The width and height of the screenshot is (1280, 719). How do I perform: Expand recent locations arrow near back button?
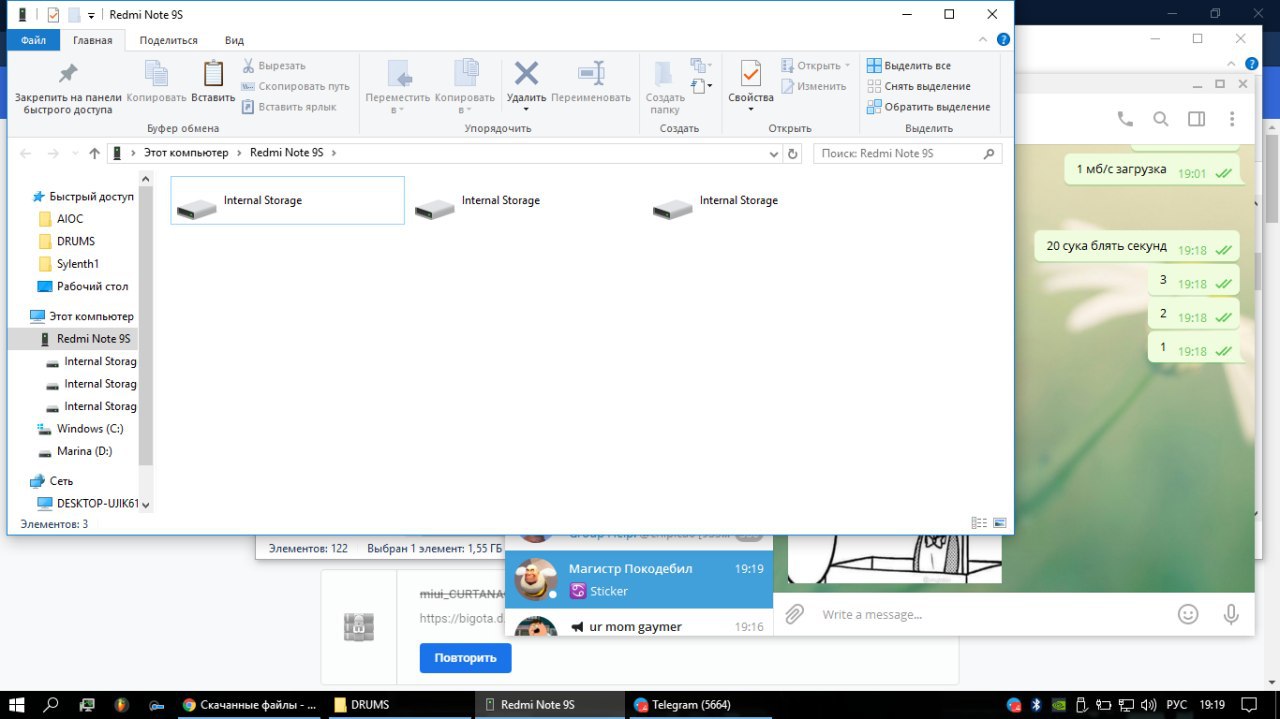coord(76,154)
